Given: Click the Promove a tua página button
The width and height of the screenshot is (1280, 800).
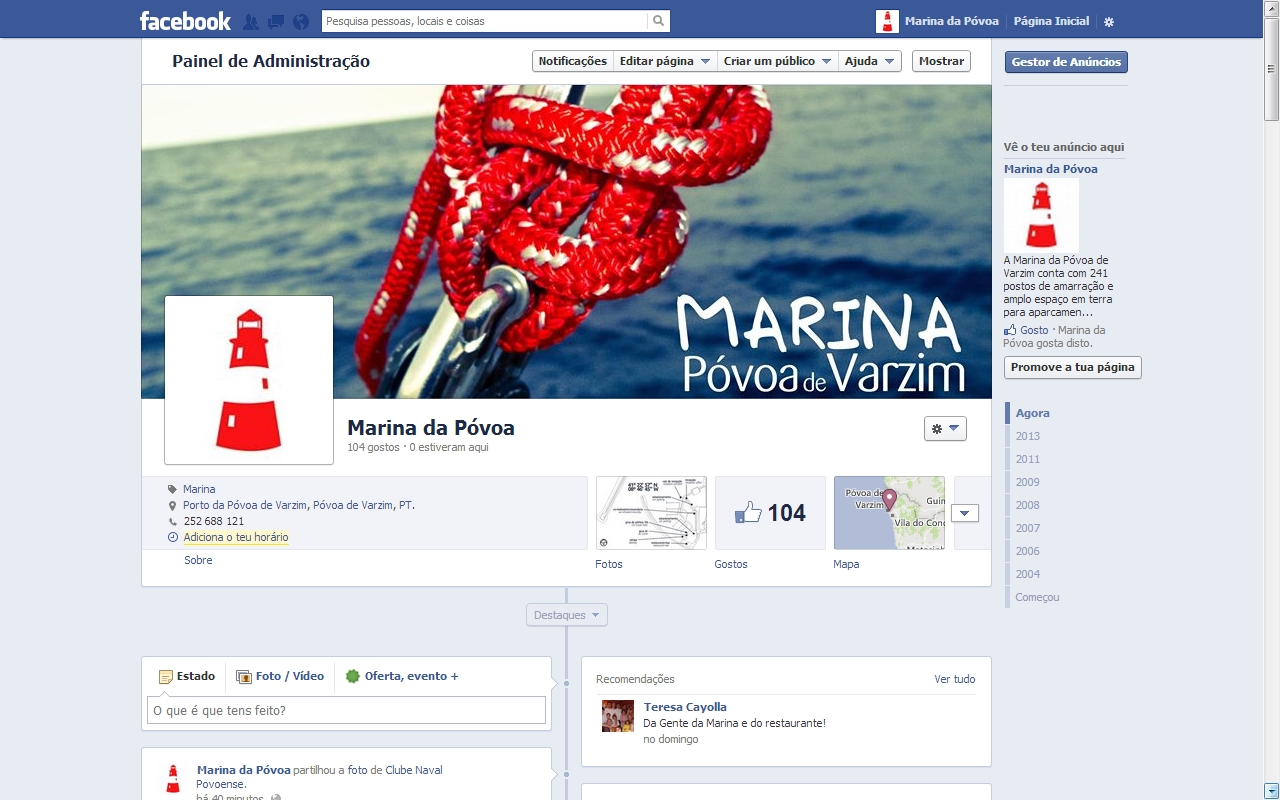Looking at the screenshot, I should coord(1072,367).
